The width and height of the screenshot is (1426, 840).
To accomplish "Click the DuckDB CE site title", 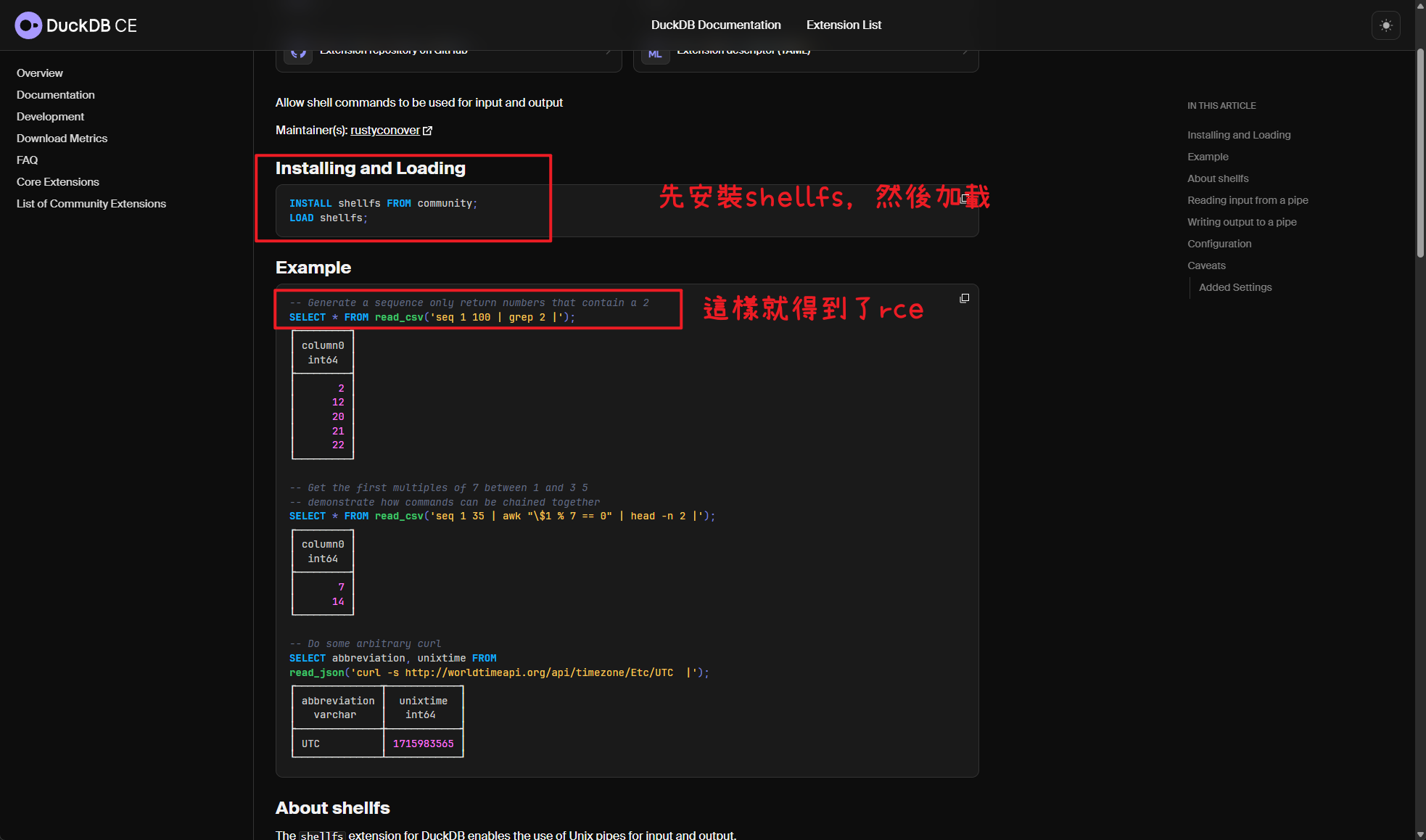I will [x=91, y=25].
